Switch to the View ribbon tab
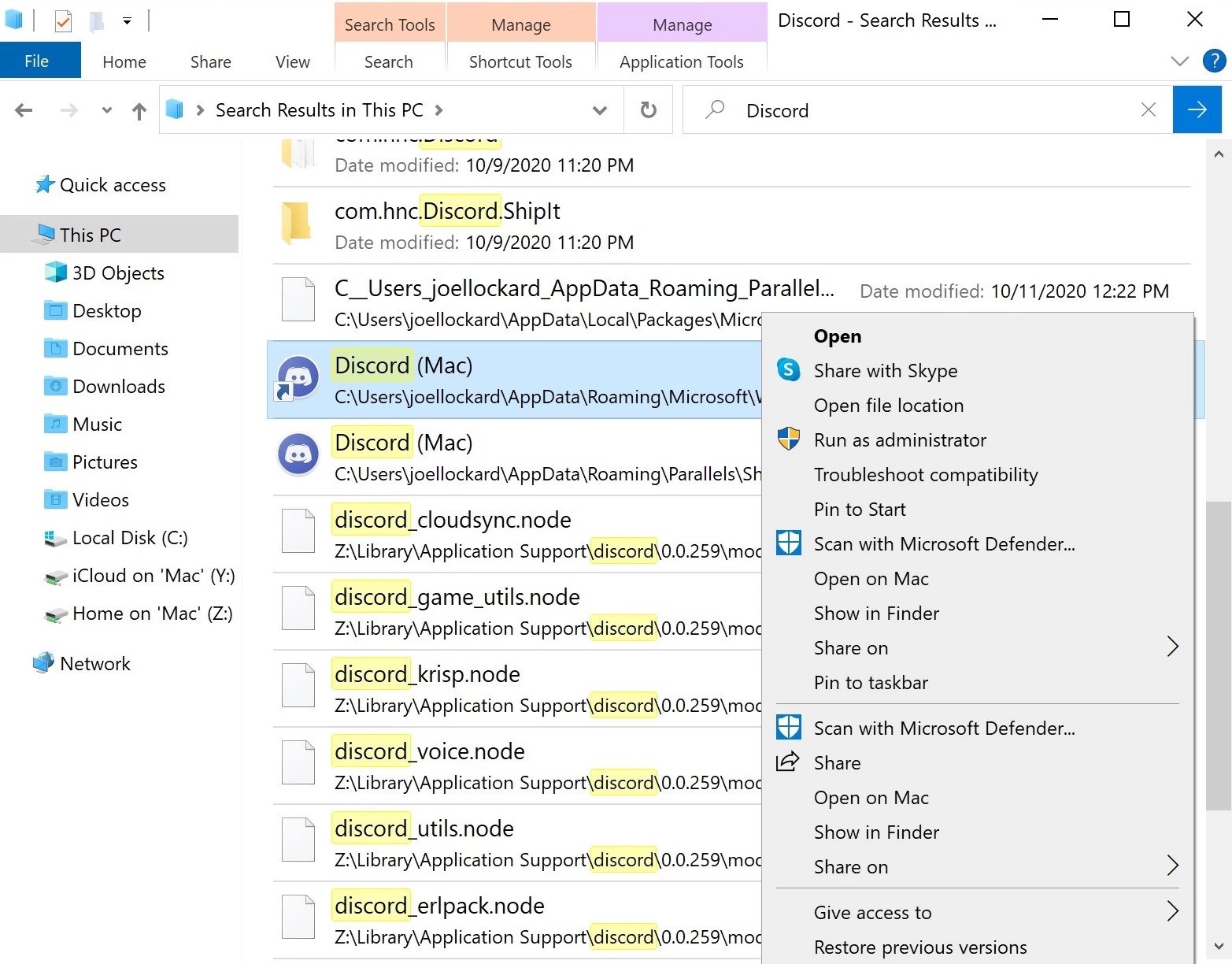The height and width of the screenshot is (964, 1232). (291, 61)
